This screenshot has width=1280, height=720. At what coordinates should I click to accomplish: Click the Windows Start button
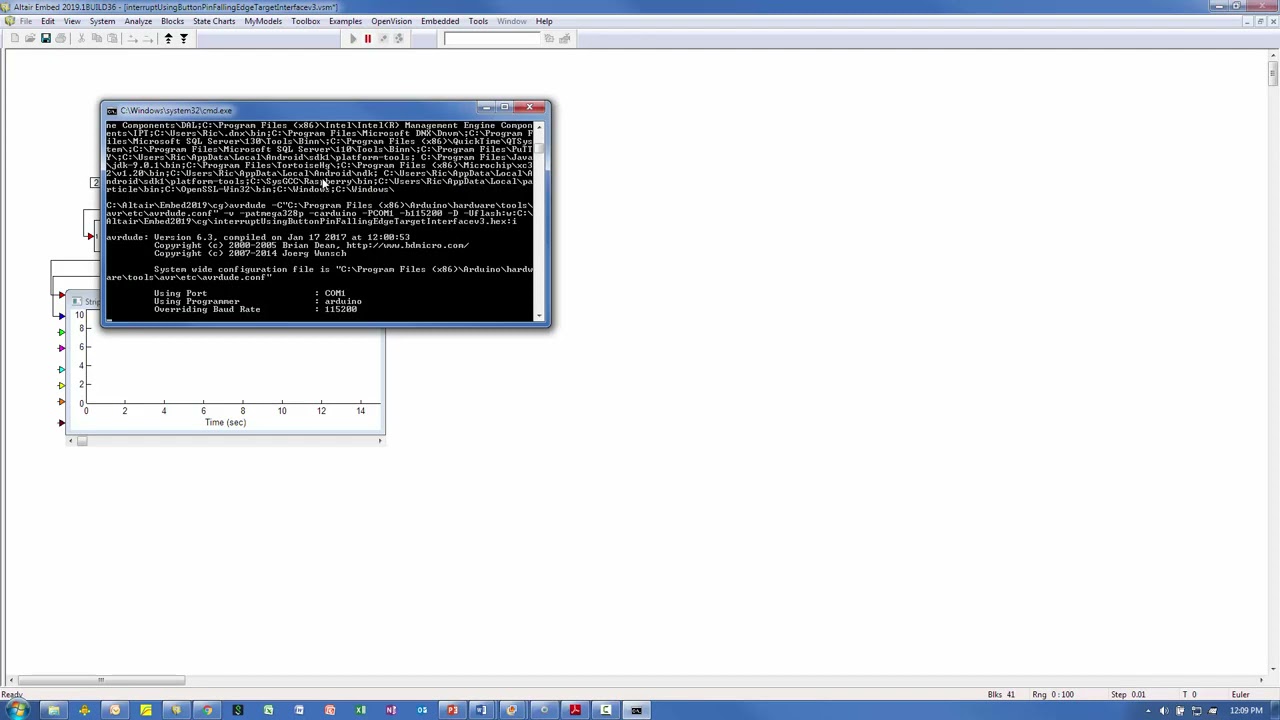(17, 710)
